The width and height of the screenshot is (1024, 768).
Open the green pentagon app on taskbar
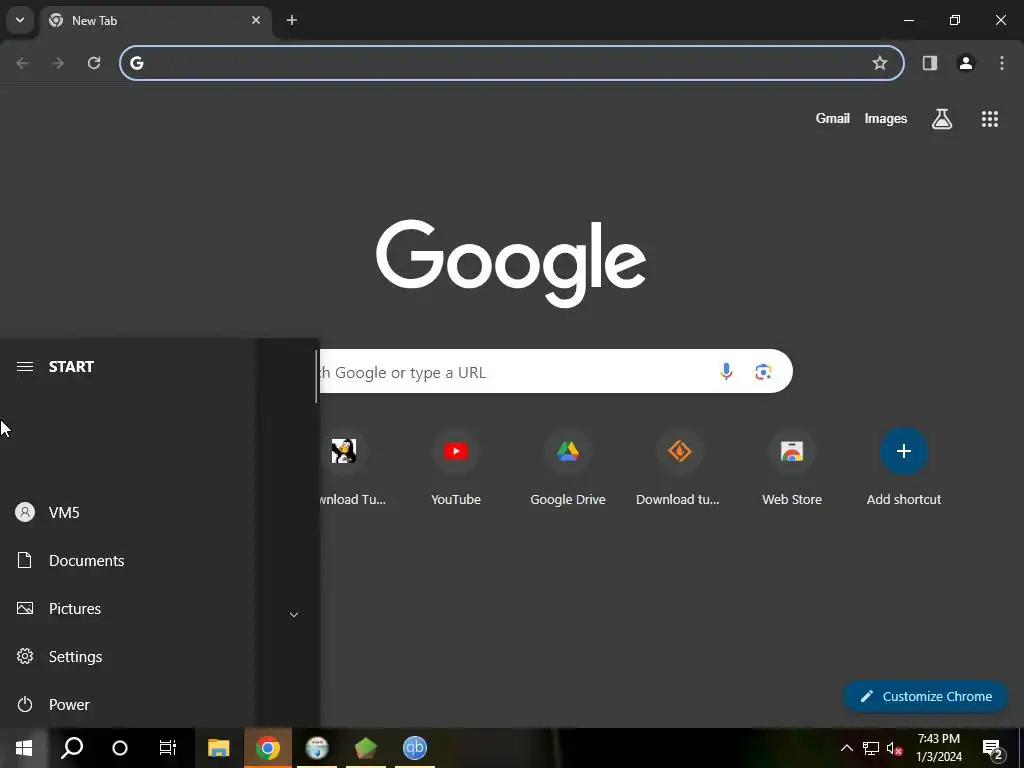[366, 748]
